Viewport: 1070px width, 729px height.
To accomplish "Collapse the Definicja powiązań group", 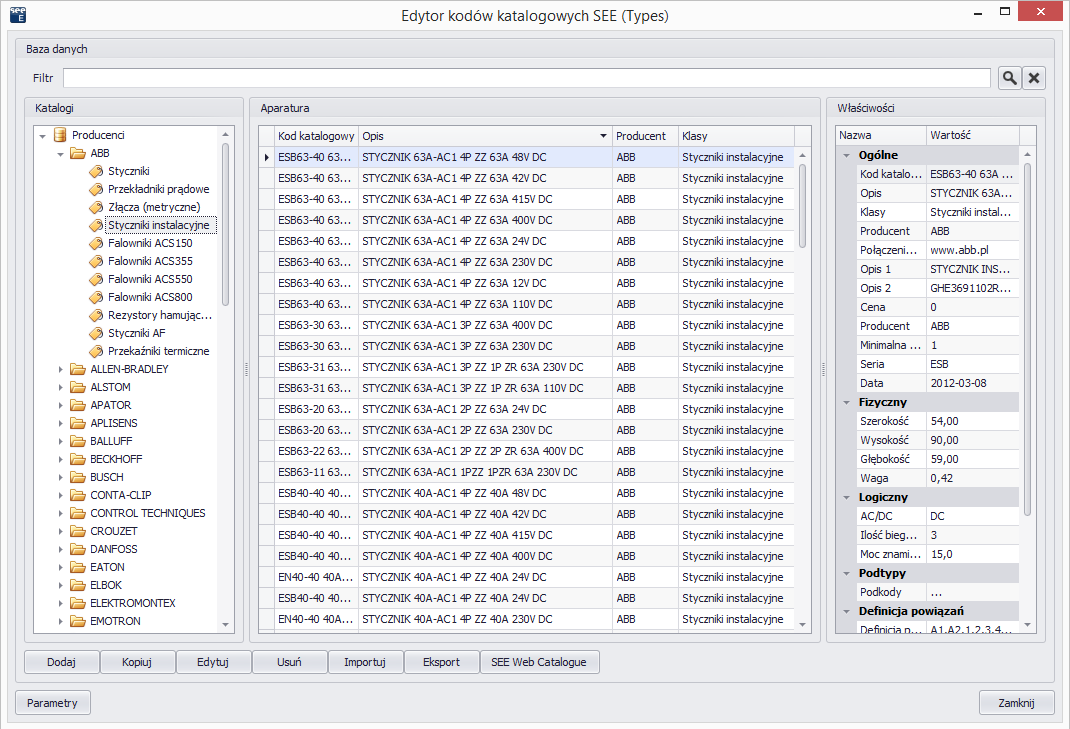I will click(847, 612).
